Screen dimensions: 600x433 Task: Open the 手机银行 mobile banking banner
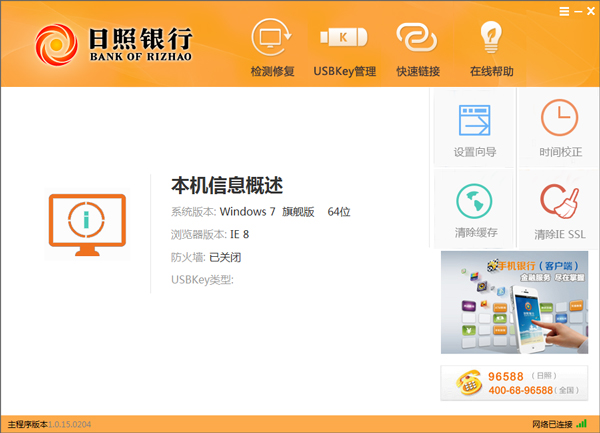[514, 302]
